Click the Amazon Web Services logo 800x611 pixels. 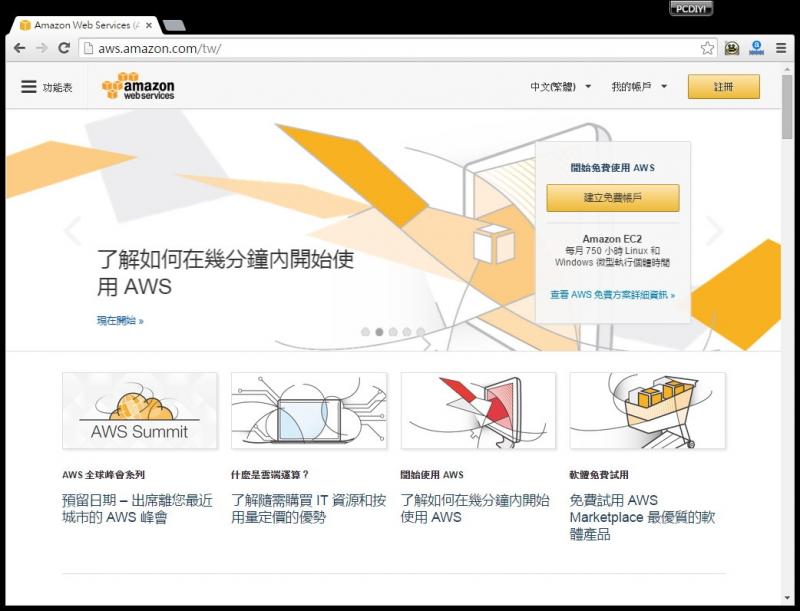tap(138, 86)
